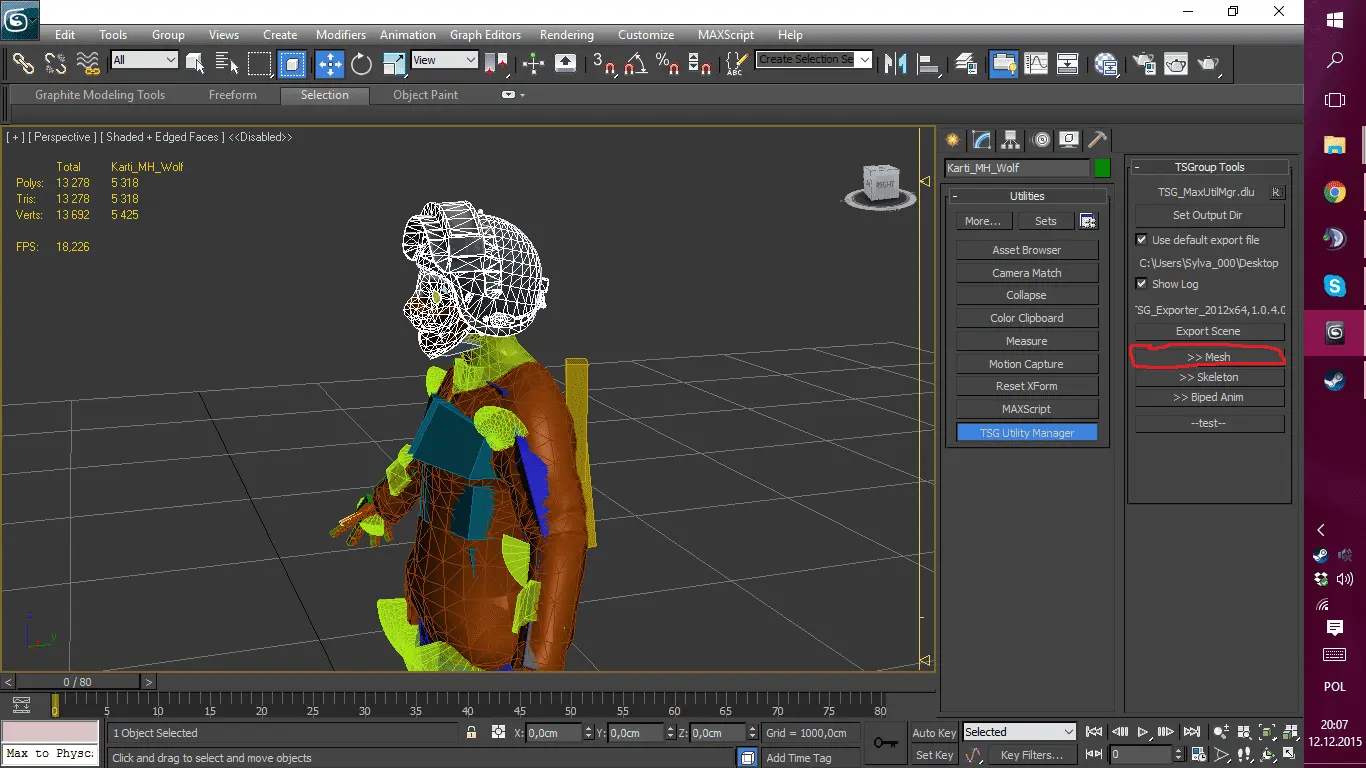Open Rendered Frame Window icon

[x=1177, y=64]
